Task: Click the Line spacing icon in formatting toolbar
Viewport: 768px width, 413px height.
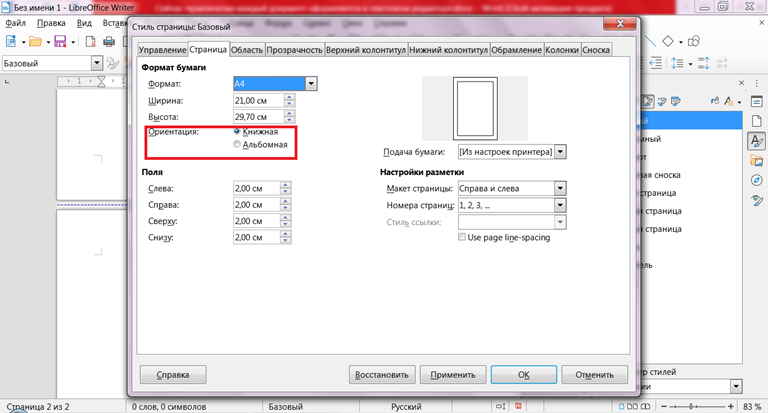Action: [677, 63]
